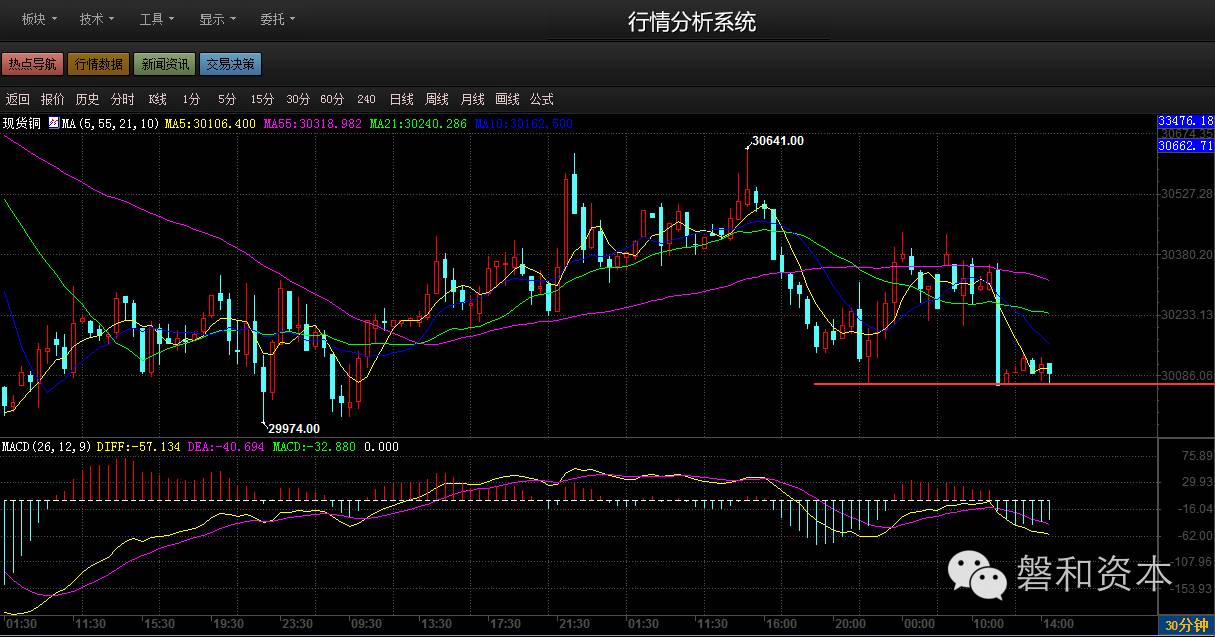Image resolution: width=1215 pixels, height=637 pixels.
Task: Switch to 月线 monthly chart
Action: (x=472, y=99)
